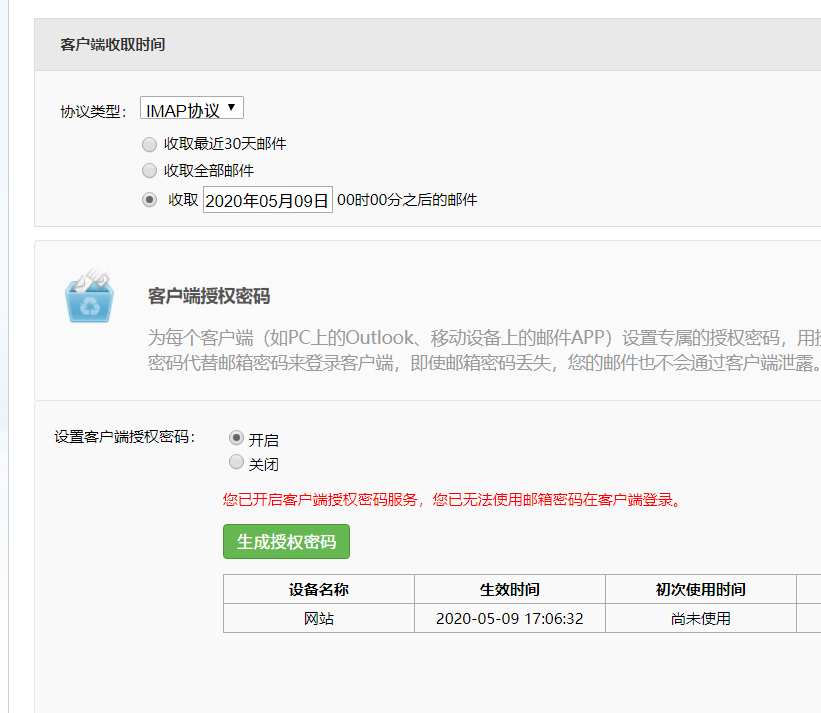Click the 协议类型 label
Screen dimensions: 821x713
pyautogui.click(x=92, y=111)
